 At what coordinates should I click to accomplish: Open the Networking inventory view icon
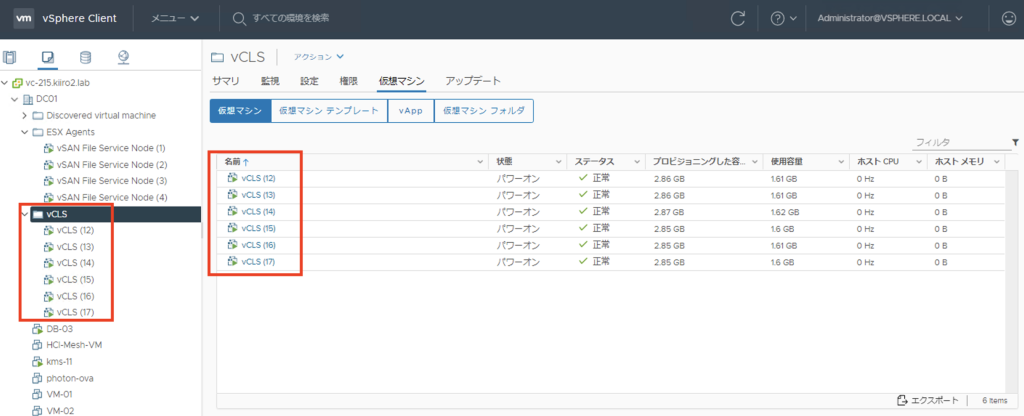click(x=123, y=57)
